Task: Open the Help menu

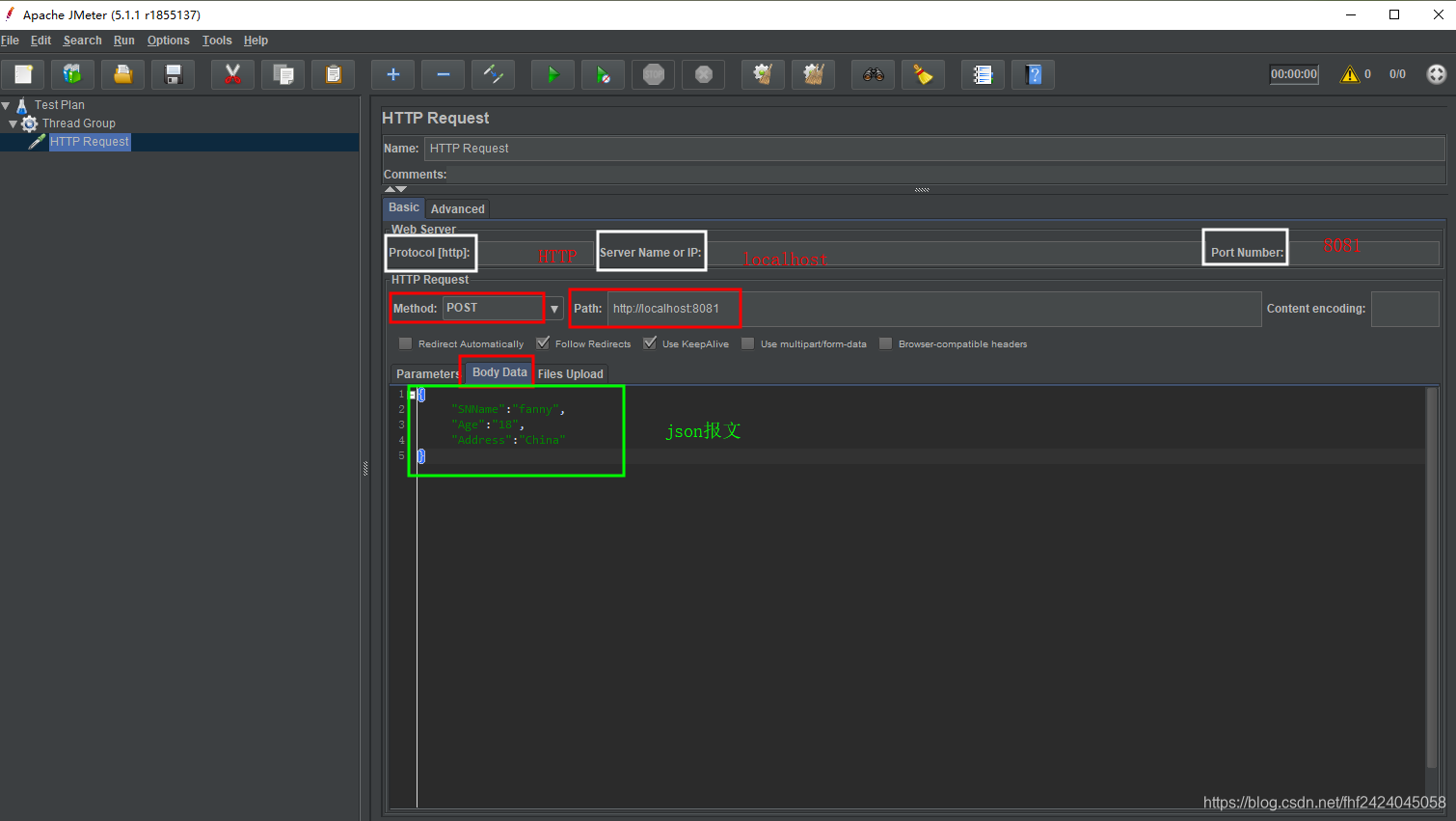Action: pos(256,41)
